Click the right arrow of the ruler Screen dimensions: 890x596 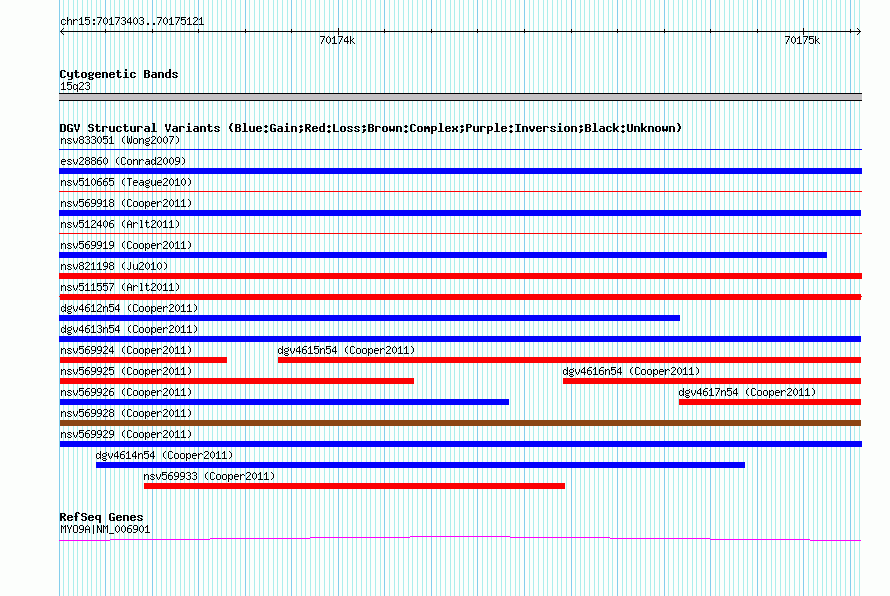[x=858, y=31]
